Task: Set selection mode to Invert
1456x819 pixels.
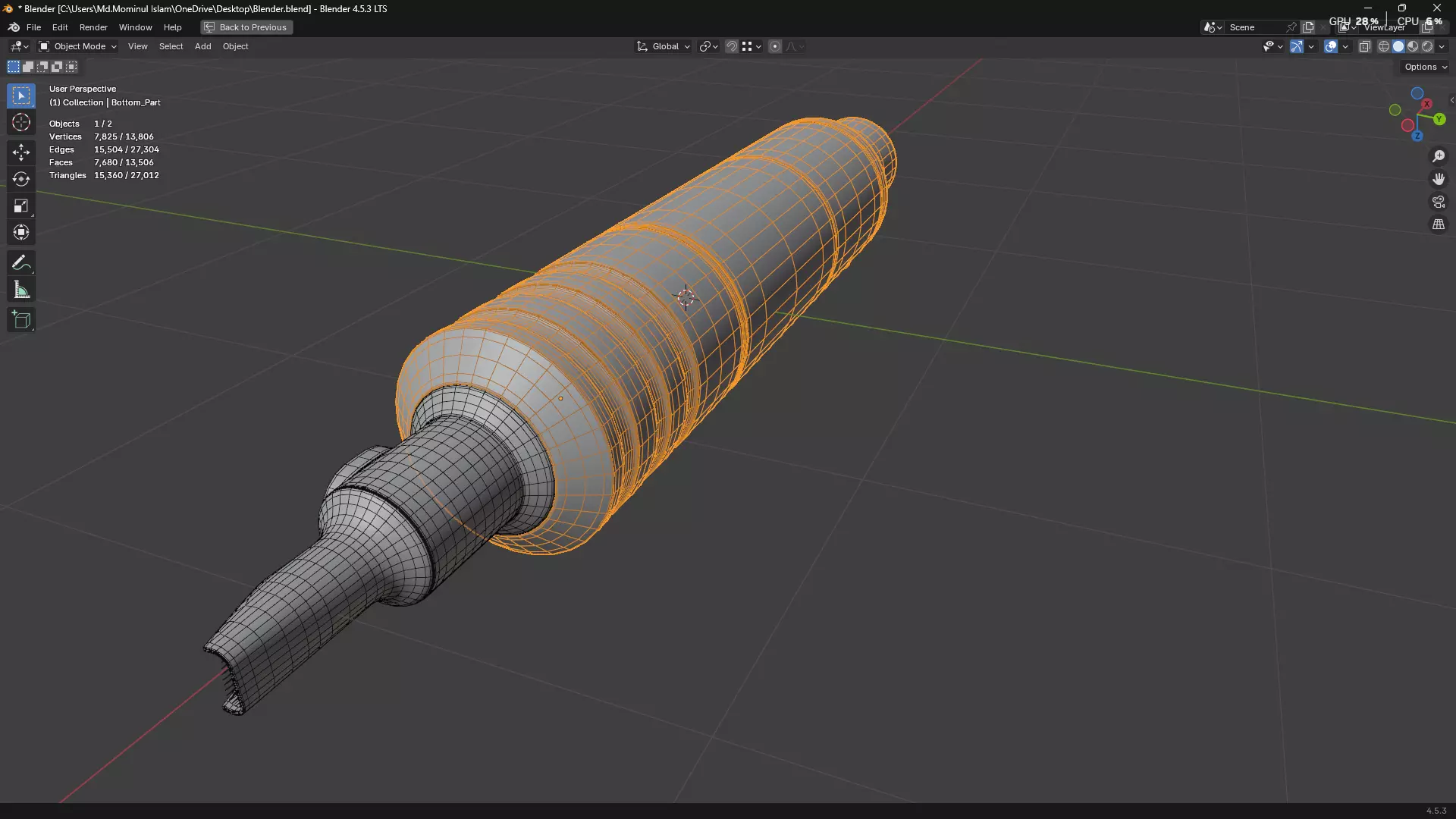Action: point(57,67)
